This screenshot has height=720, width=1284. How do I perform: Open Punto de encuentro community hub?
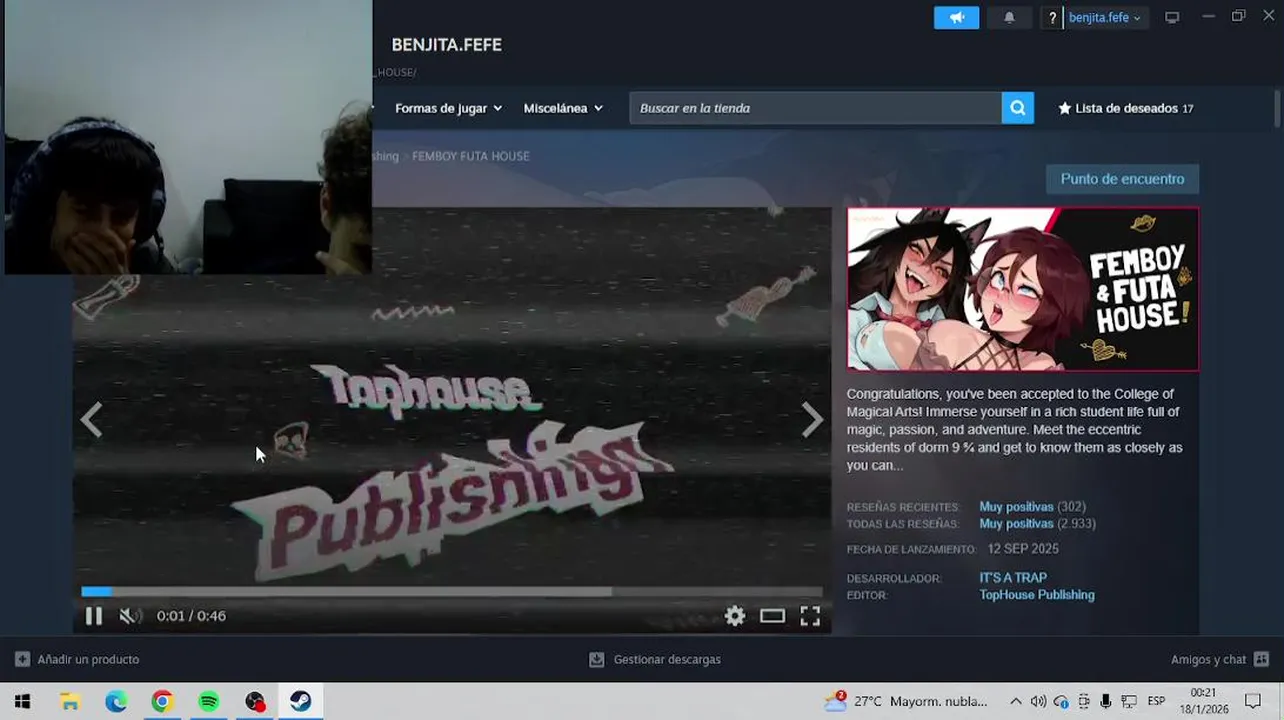point(1122,179)
